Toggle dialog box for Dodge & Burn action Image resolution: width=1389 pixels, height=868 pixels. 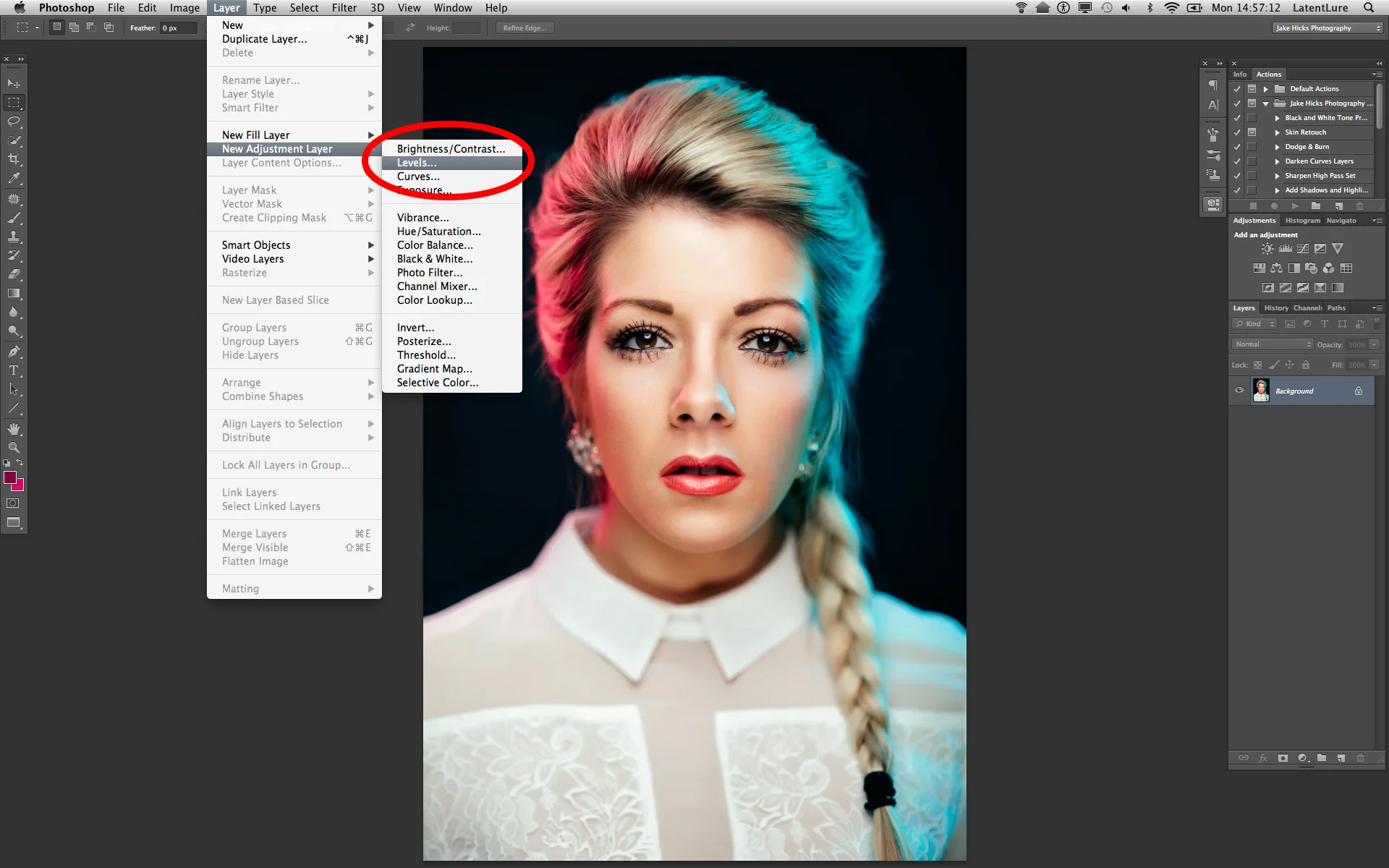[1252, 147]
